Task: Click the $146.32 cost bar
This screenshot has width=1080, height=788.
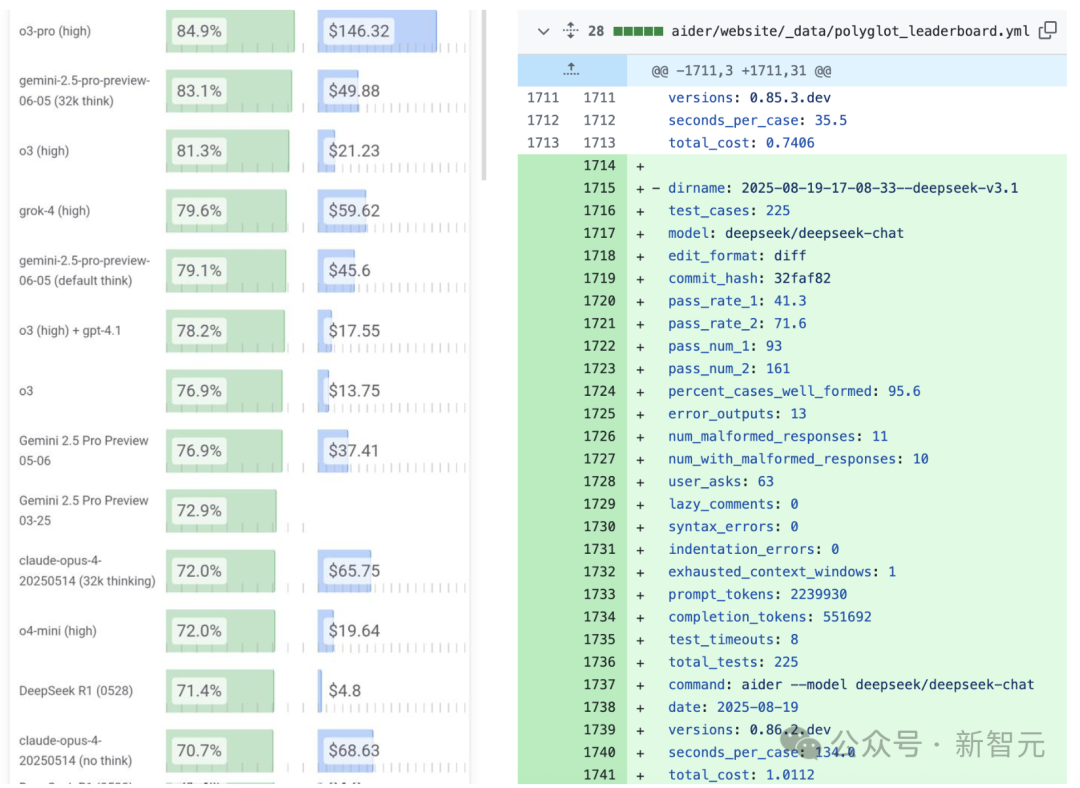Action: click(x=377, y=31)
